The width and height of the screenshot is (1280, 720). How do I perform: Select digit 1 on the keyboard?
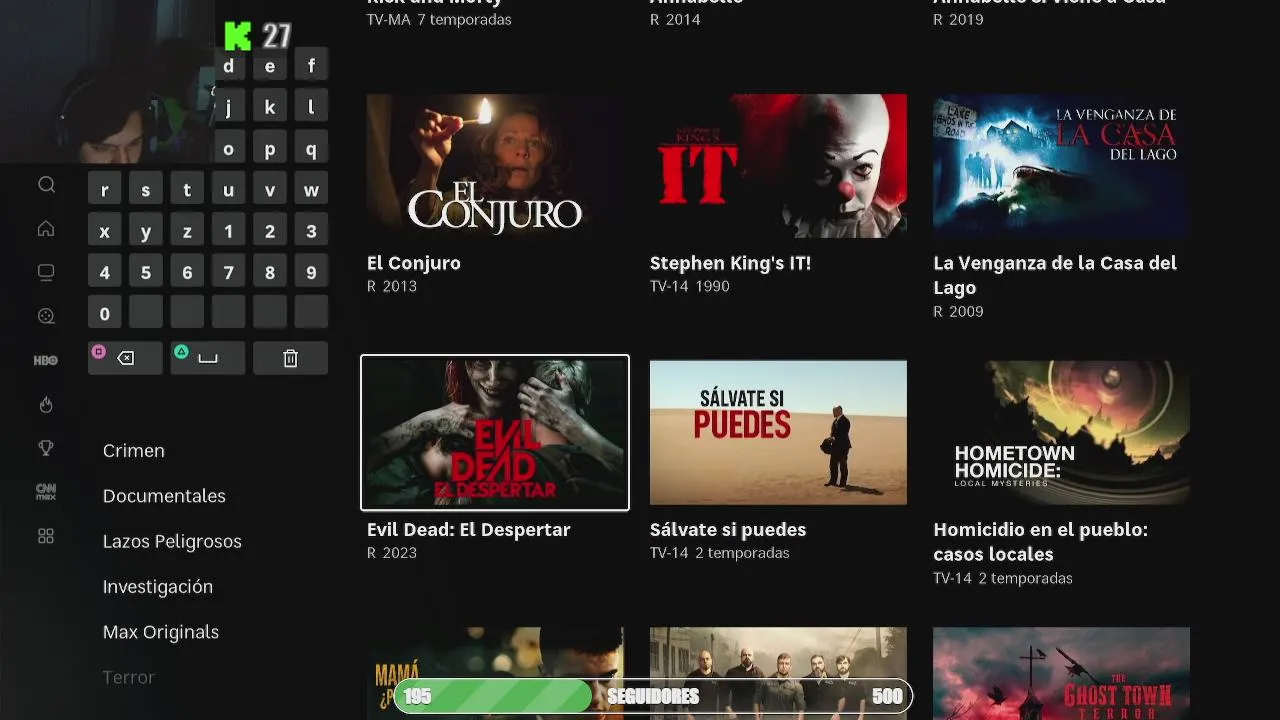click(x=228, y=232)
